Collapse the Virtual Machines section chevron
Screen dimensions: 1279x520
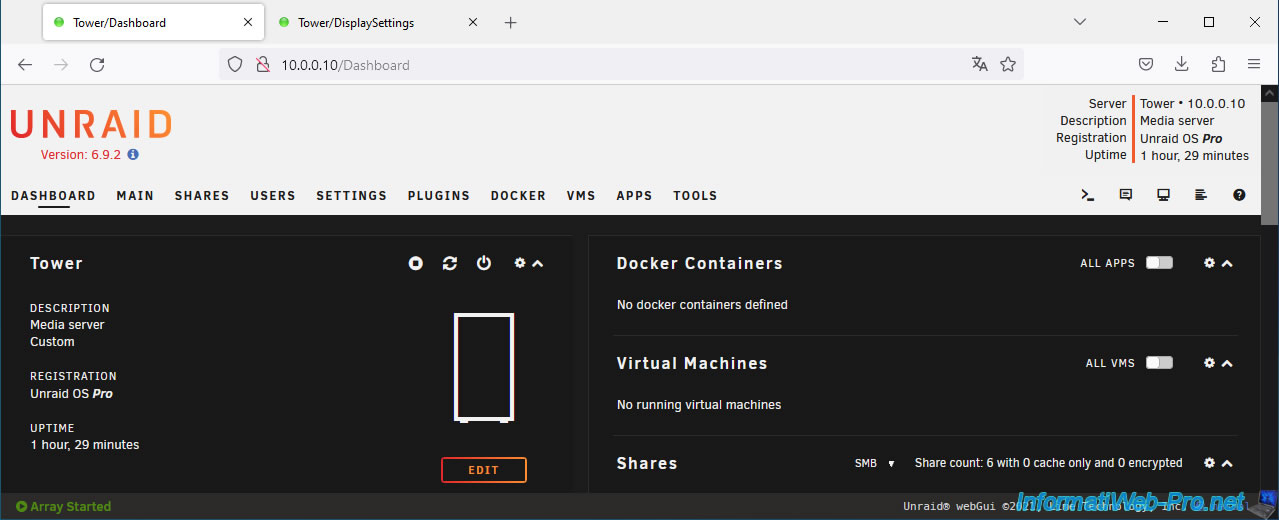point(1228,363)
